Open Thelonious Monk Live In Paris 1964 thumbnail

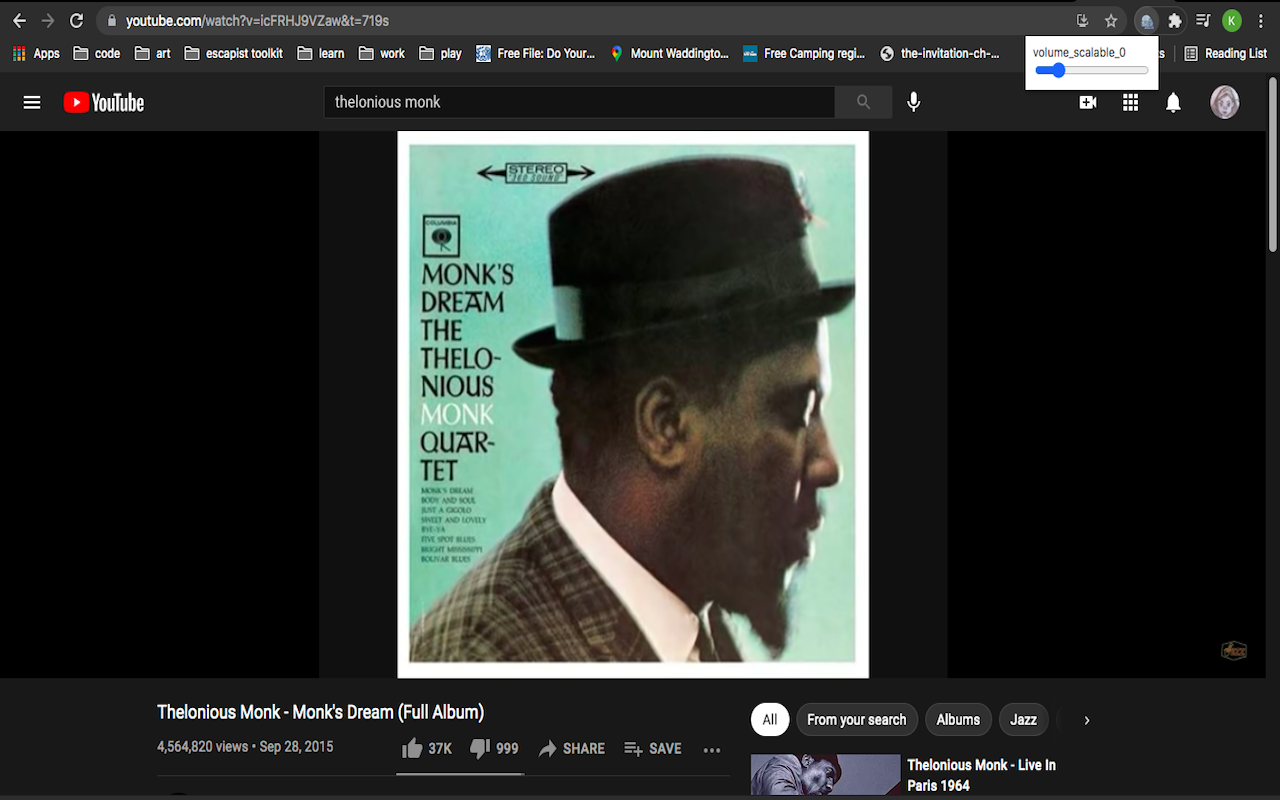pyautogui.click(x=826, y=775)
